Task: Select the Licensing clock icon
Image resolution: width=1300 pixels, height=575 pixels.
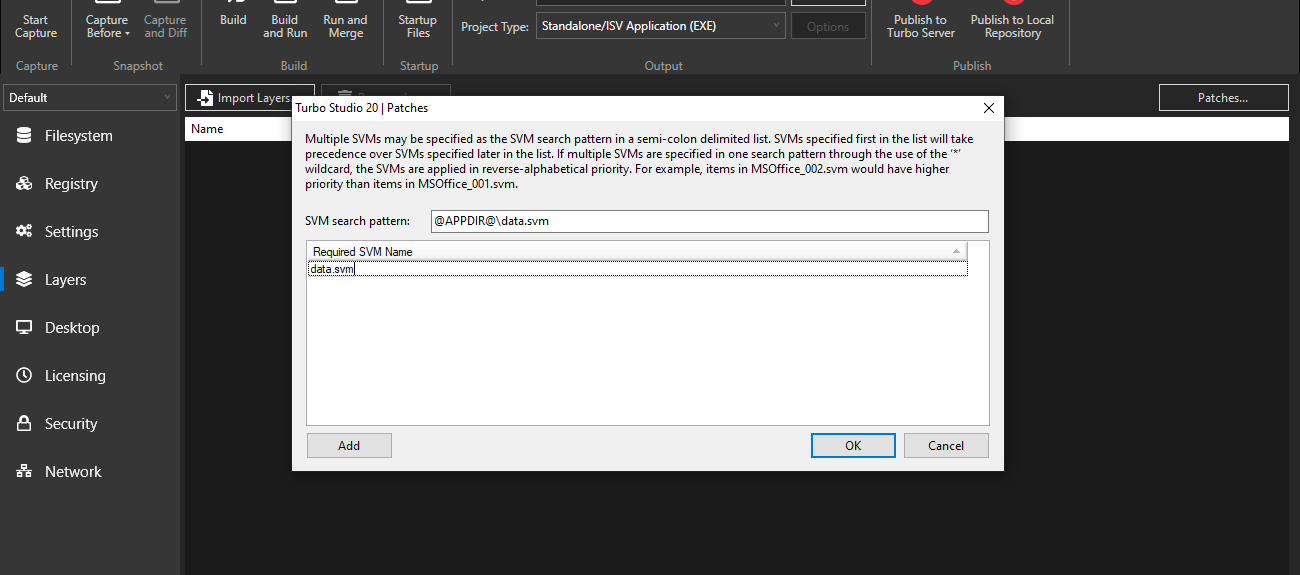Action: tap(24, 376)
